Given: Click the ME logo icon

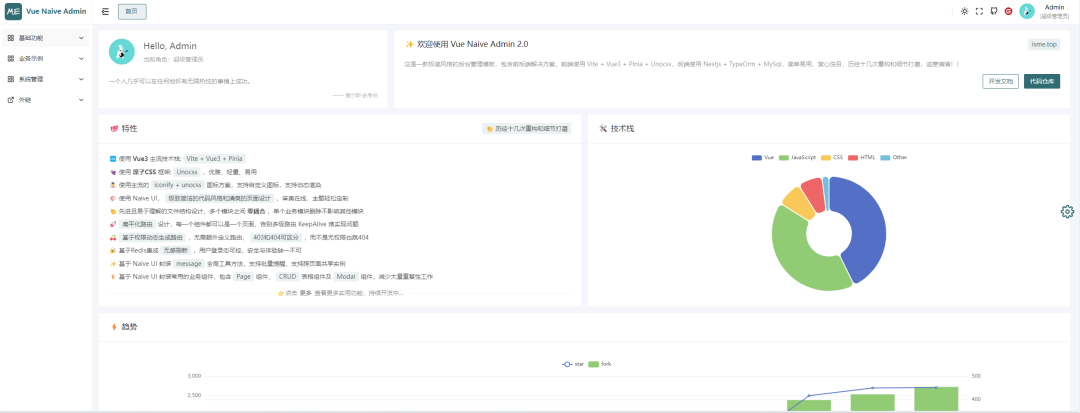Looking at the screenshot, I should [x=13, y=11].
